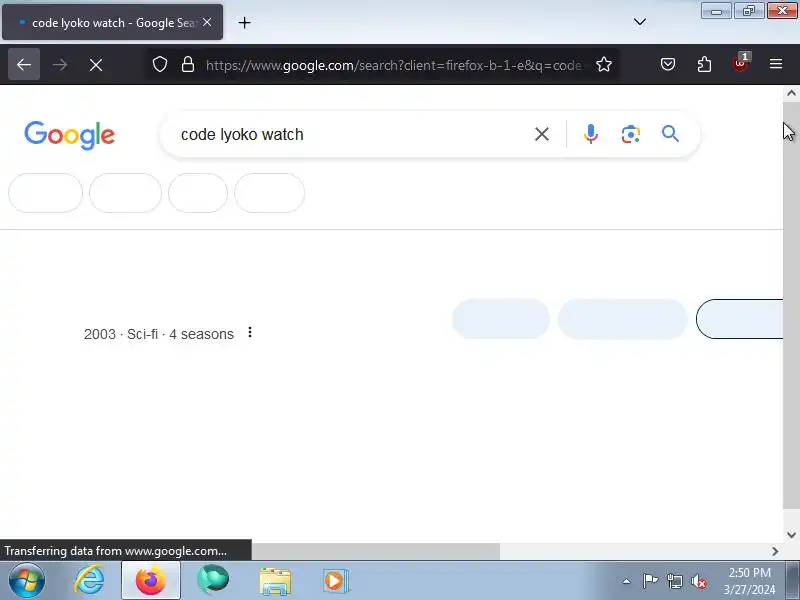Open Windows Media Player from taskbar
Viewport: 800px width, 600px height.
pos(335,581)
